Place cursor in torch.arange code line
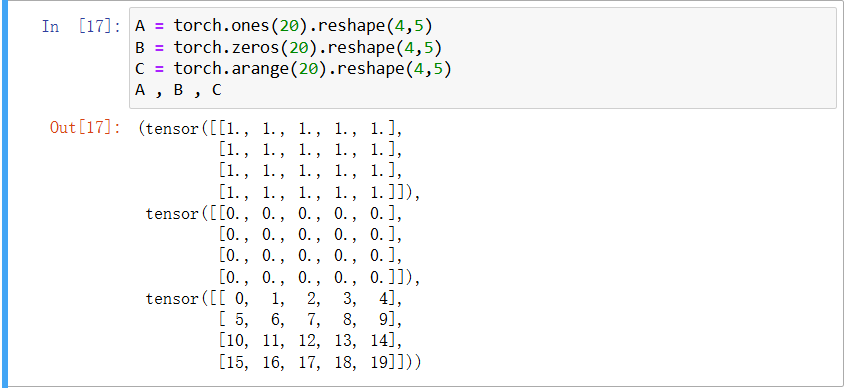 click(293, 69)
